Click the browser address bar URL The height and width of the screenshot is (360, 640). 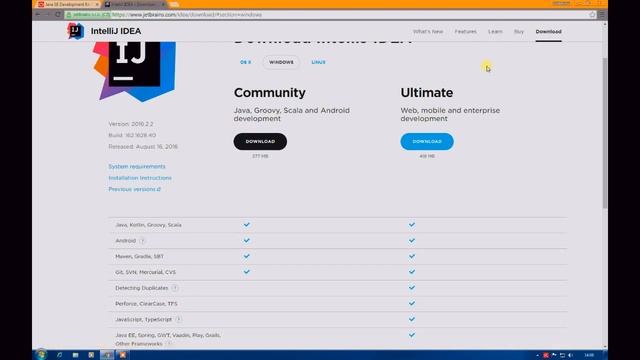tap(187, 15)
